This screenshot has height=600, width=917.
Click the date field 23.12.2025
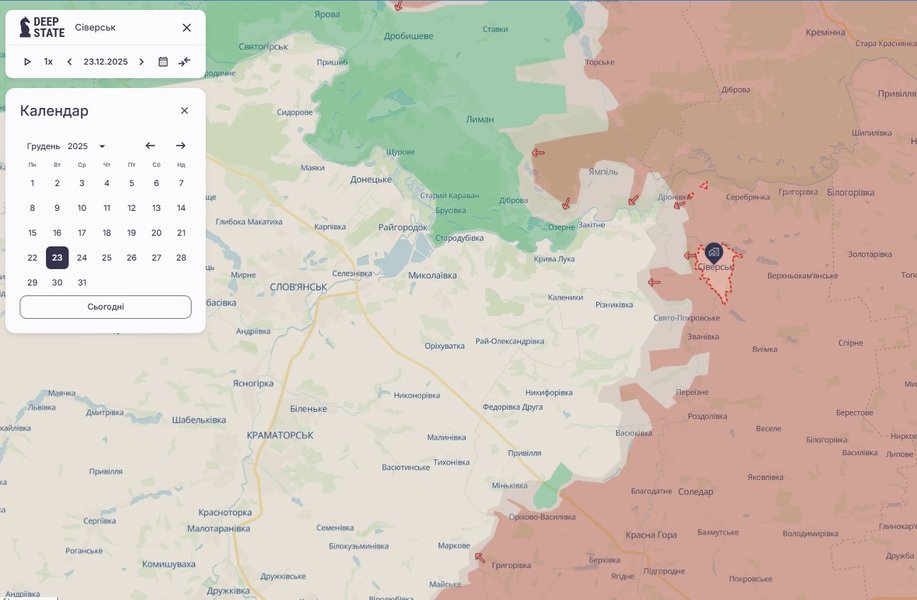point(105,62)
